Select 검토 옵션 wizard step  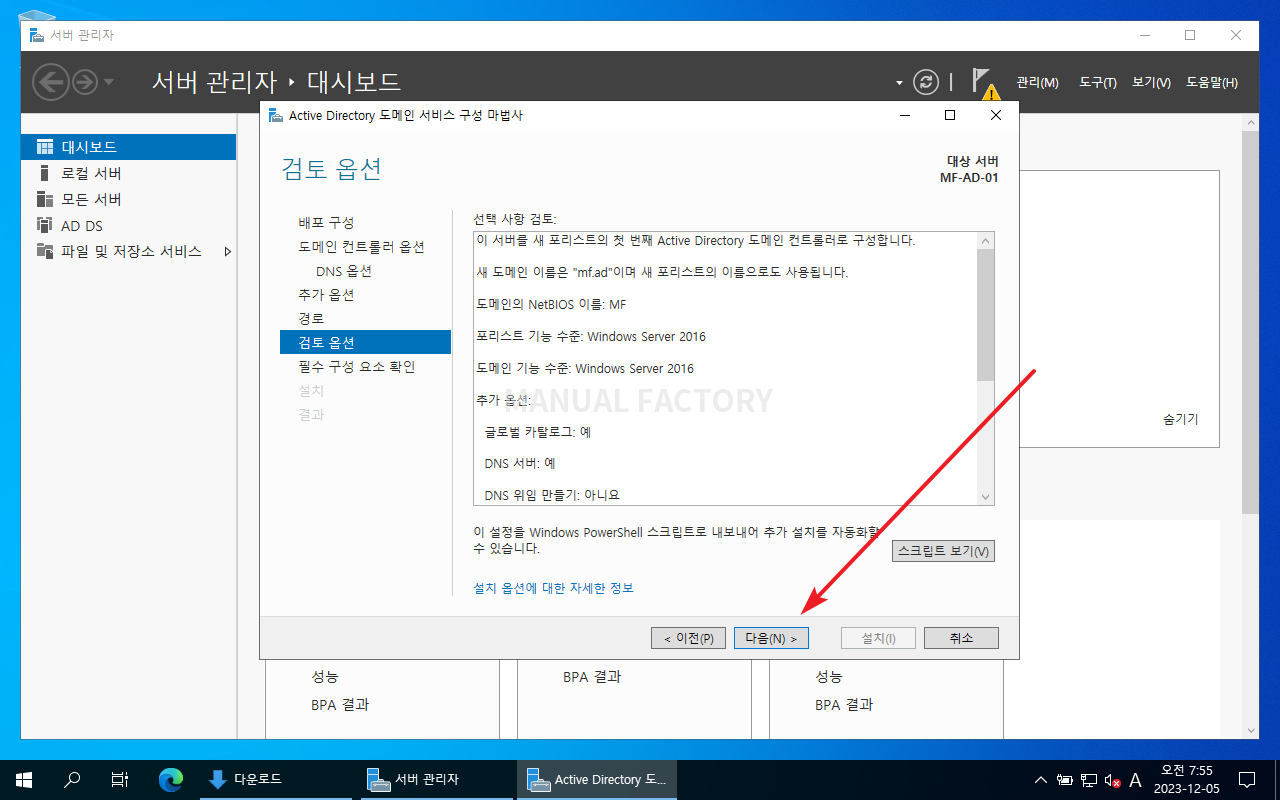365,343
